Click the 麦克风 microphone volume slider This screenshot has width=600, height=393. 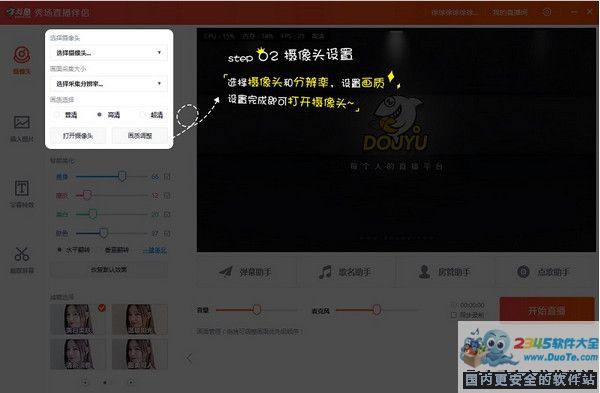click(376, 310)
